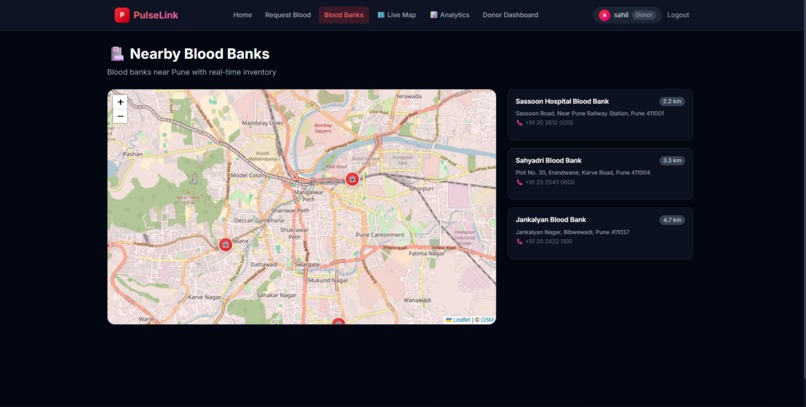Click the Nearby Blood Banks heading
This screenshot has height=407, width=806.
pos(199,54)
